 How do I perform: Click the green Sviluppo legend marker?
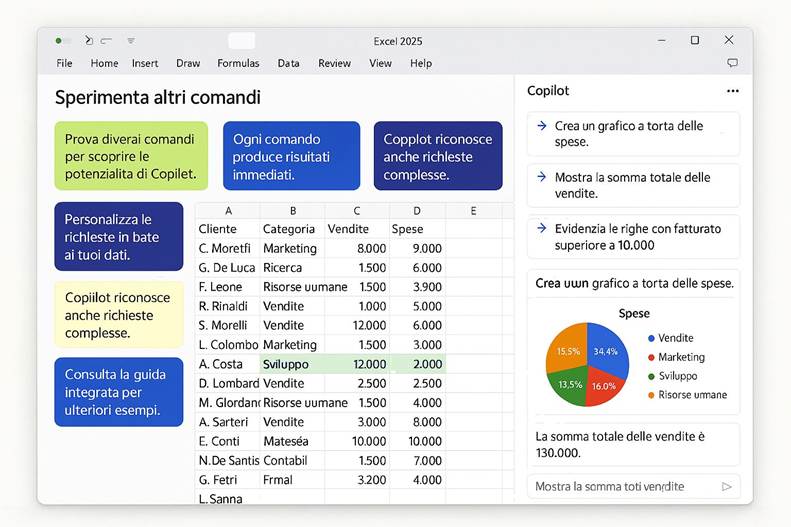[651, 376]
